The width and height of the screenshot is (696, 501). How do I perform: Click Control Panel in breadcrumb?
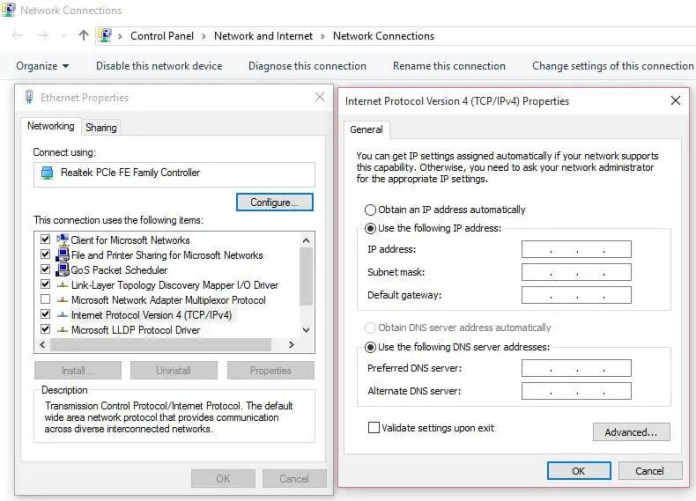(x=162, y=36)
